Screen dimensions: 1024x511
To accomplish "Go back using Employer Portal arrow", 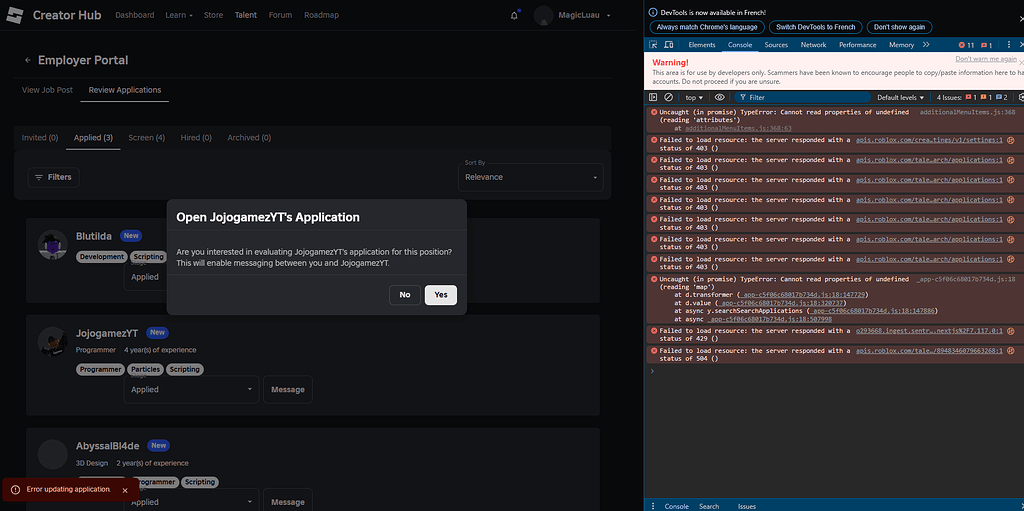I will 27,60.
